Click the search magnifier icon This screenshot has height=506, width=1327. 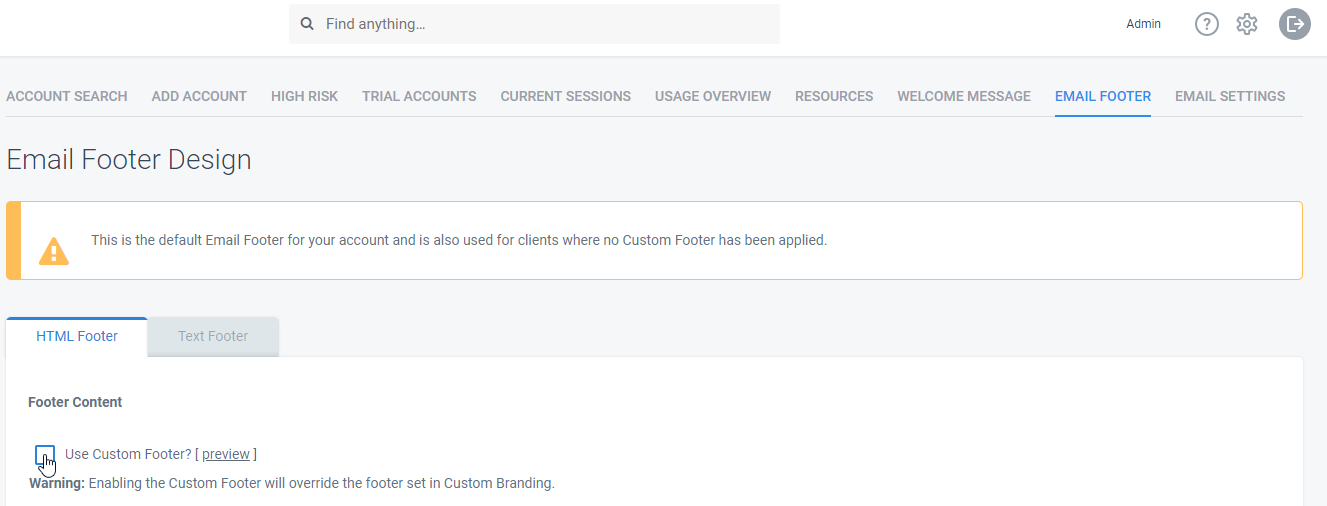tap(307, 24)
